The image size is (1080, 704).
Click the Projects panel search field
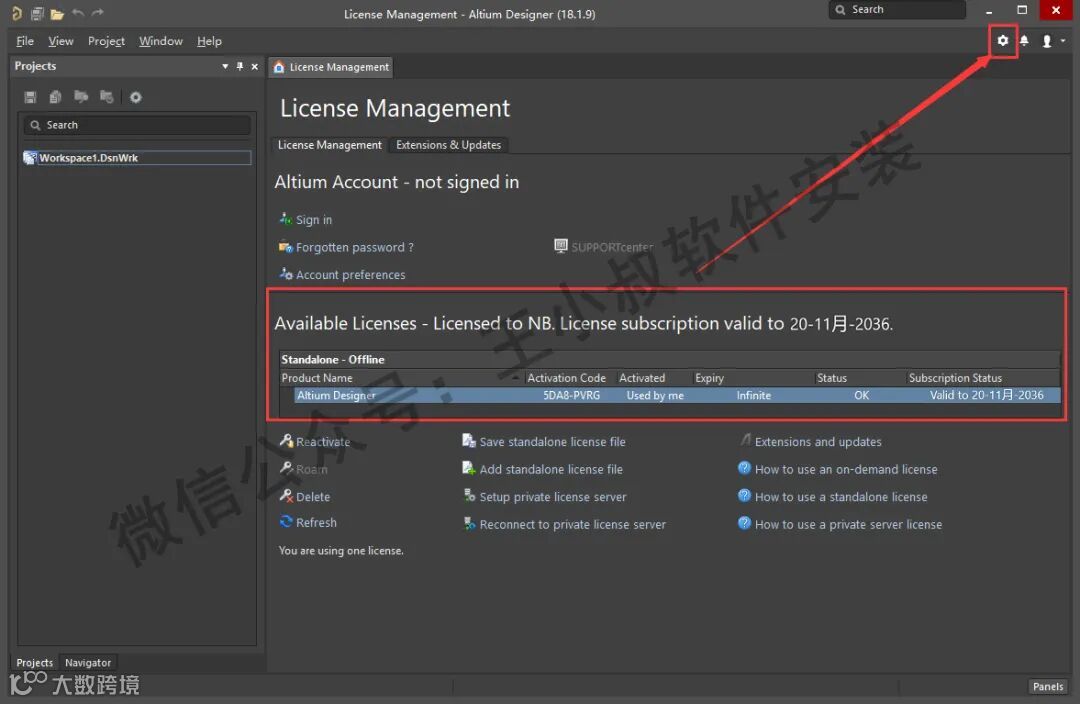click(x=137, y=125)
